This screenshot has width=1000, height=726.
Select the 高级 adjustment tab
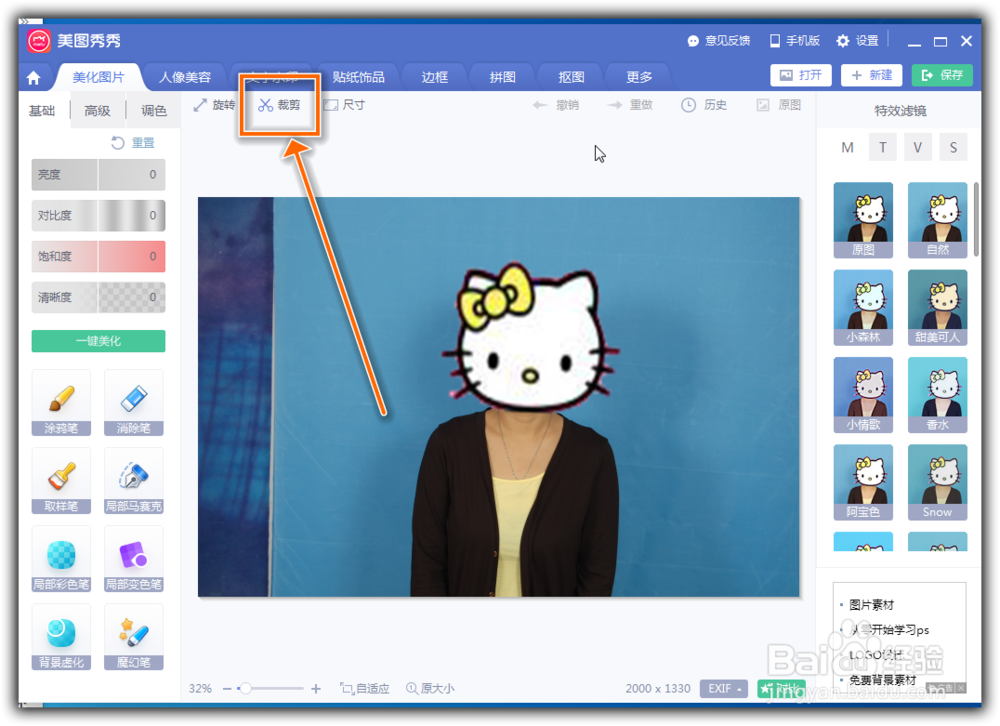click(98, 111)
